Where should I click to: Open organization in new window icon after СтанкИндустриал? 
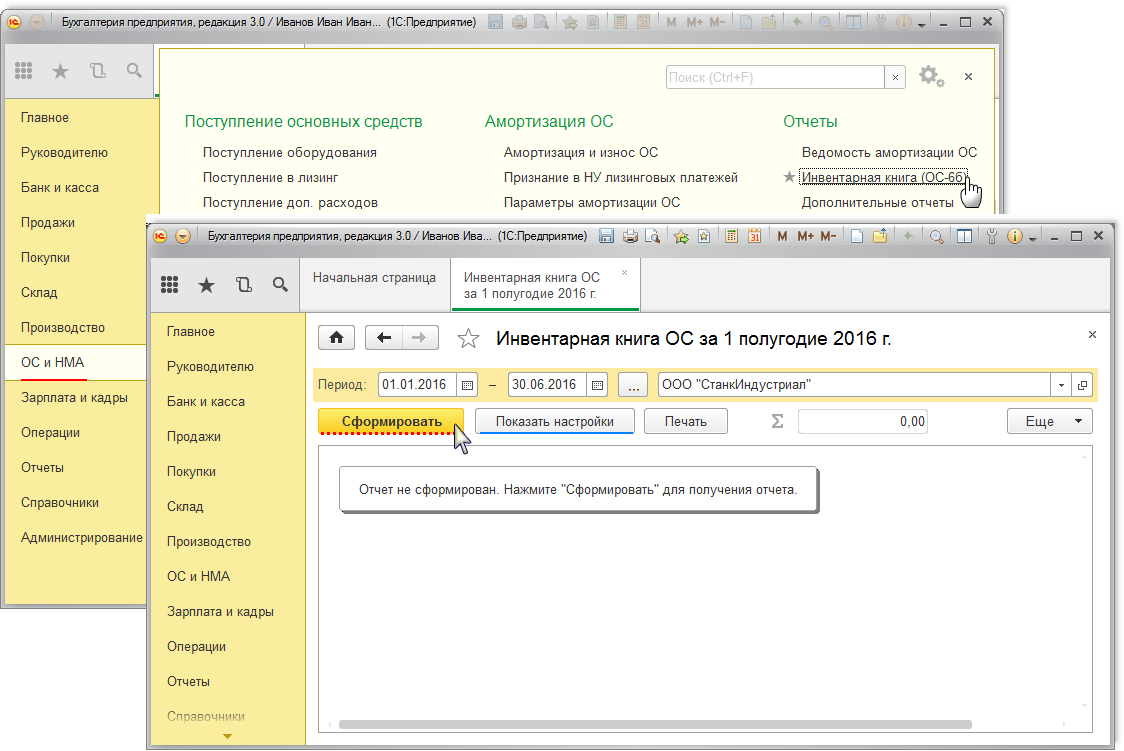pos(1082,385)
